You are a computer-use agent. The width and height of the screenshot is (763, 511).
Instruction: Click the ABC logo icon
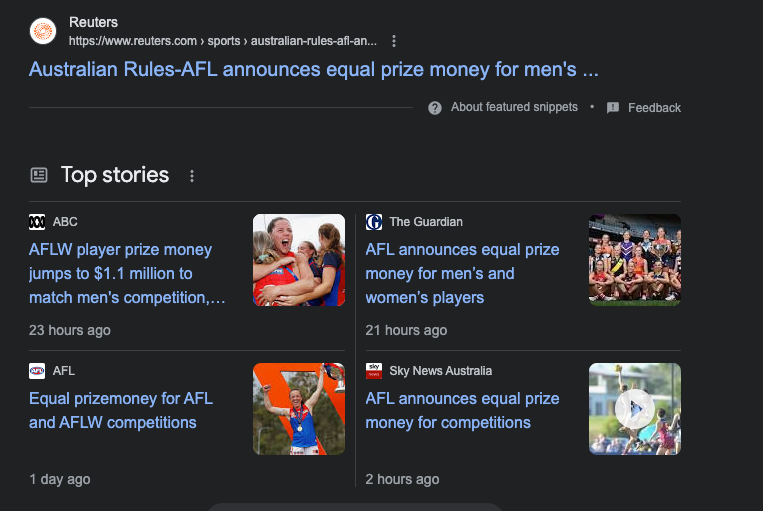[x=37, y=222]
